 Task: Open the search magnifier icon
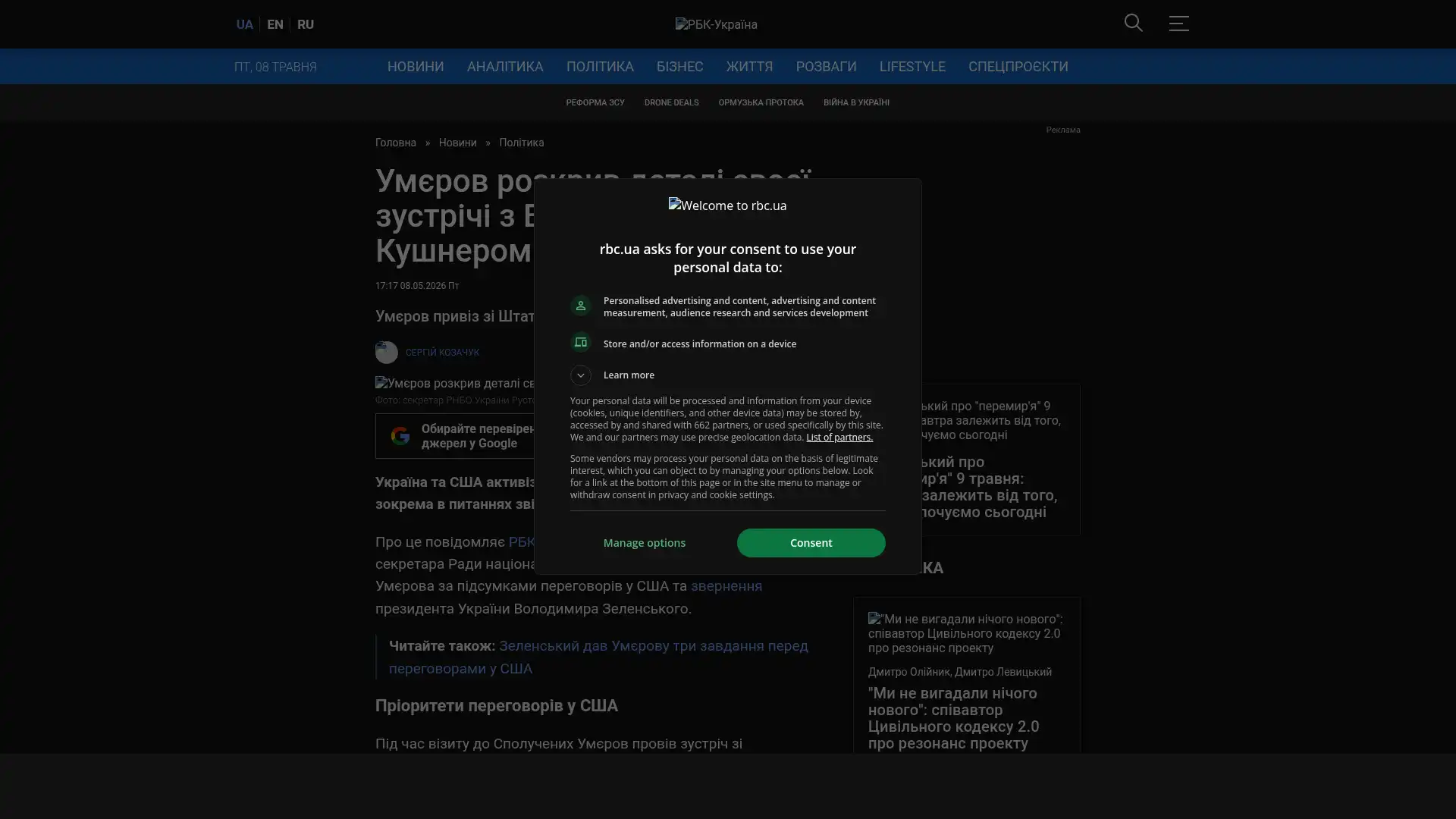point(1133,23)
